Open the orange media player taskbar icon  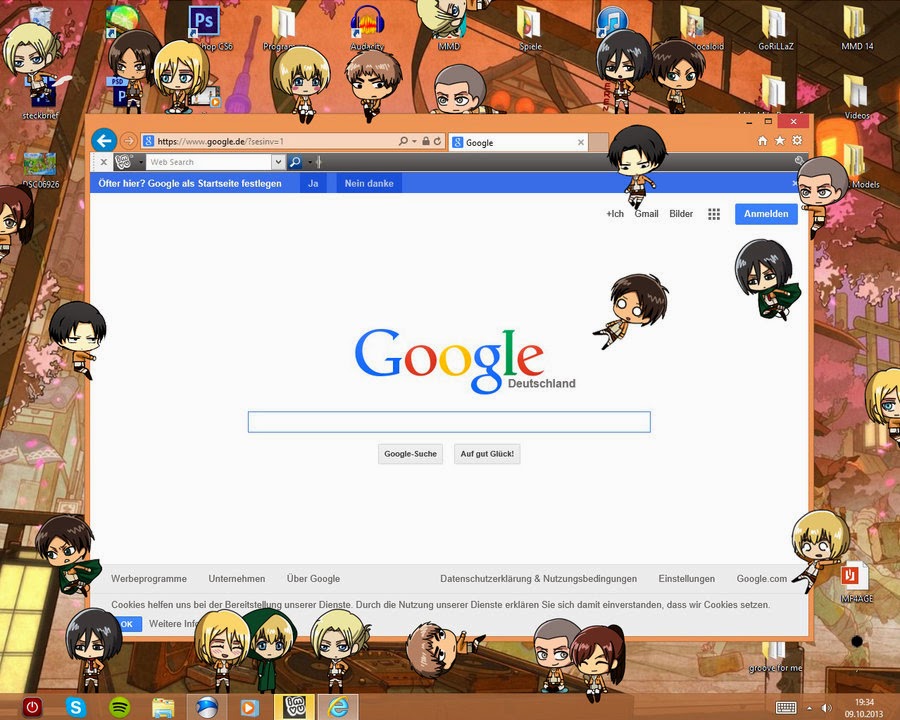pyautogui.click(x=250, y=707)
